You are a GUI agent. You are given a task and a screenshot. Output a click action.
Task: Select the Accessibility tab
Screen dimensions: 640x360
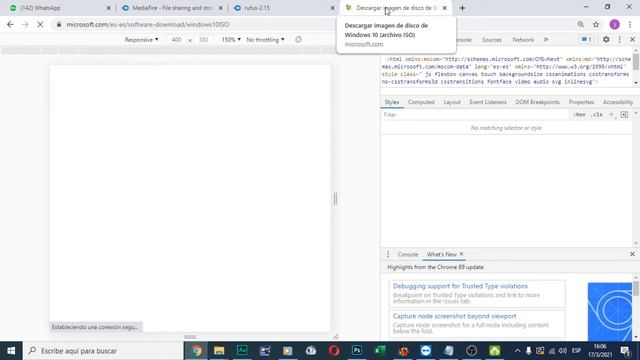618,102
